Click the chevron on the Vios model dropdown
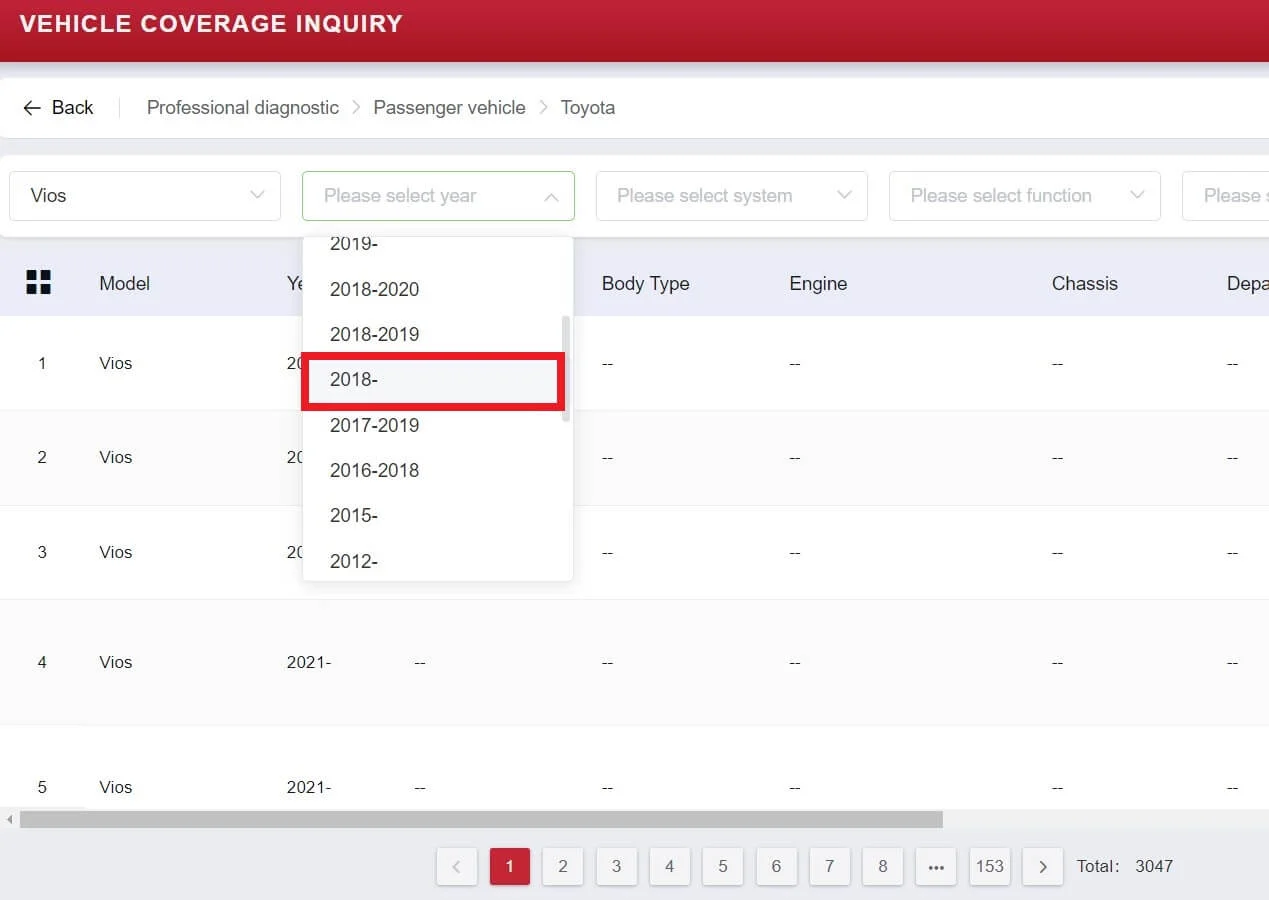Image resolution: width=1269 pixels, height=900 pixels. click(257, 196)
